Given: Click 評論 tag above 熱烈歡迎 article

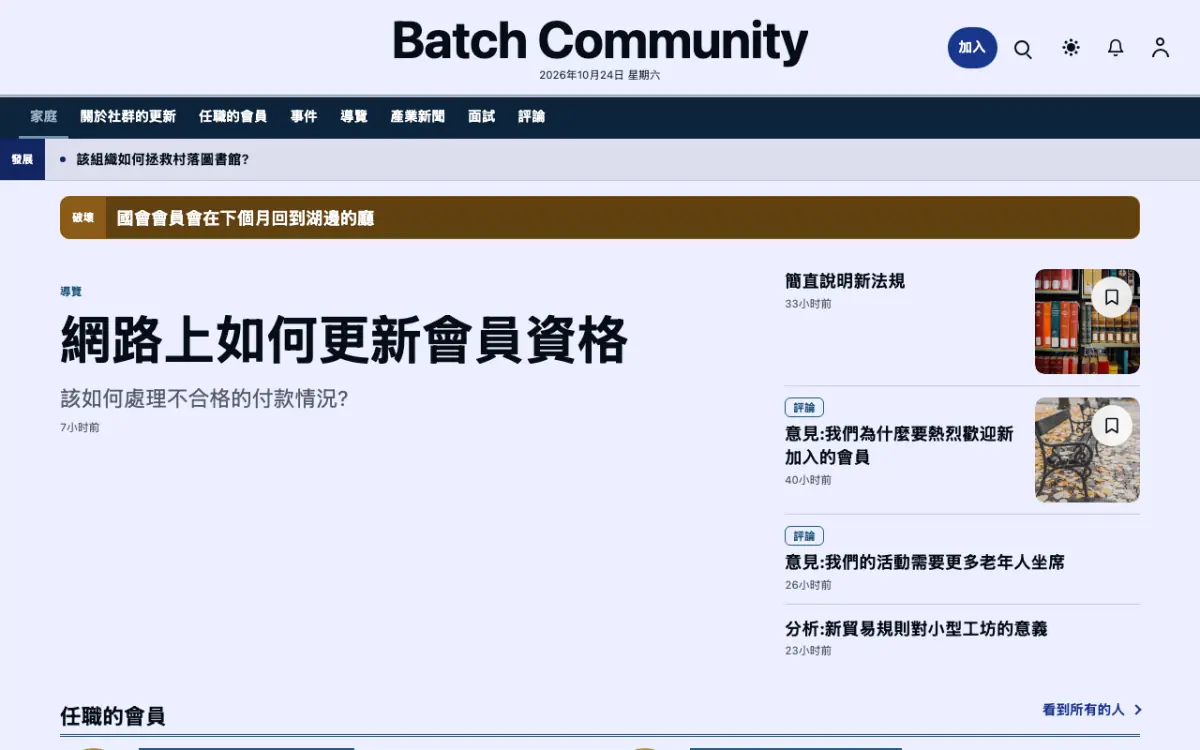Looking at the screenshot, I should pos(804,408).
